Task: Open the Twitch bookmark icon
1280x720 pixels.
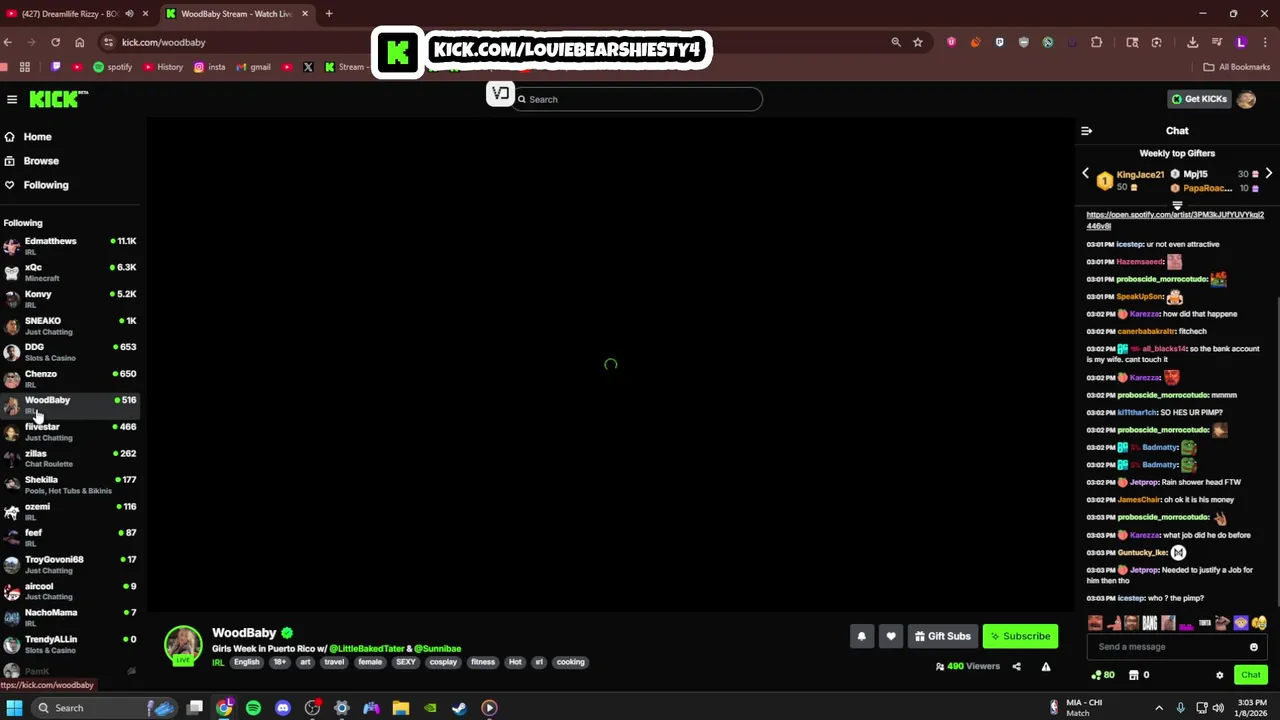Action: [x=55, y=67]
